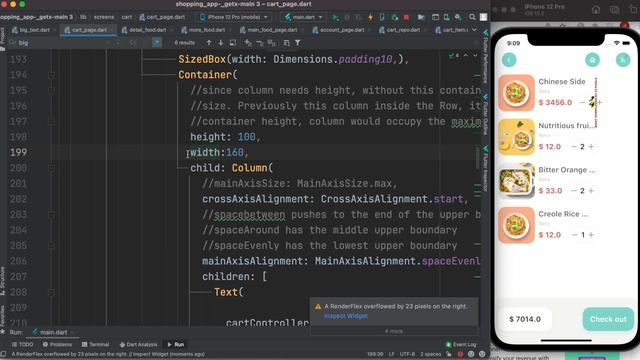The image size is (640, 360).
Task: Tap the minus icon for Creole Rice item
Action: point(575,235)
